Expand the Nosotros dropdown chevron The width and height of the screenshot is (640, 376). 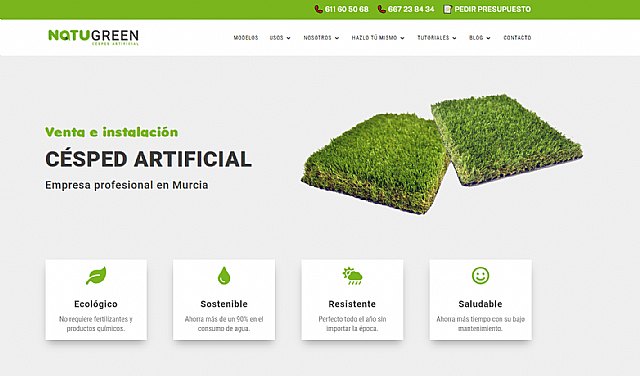click(x=337, y=38)
